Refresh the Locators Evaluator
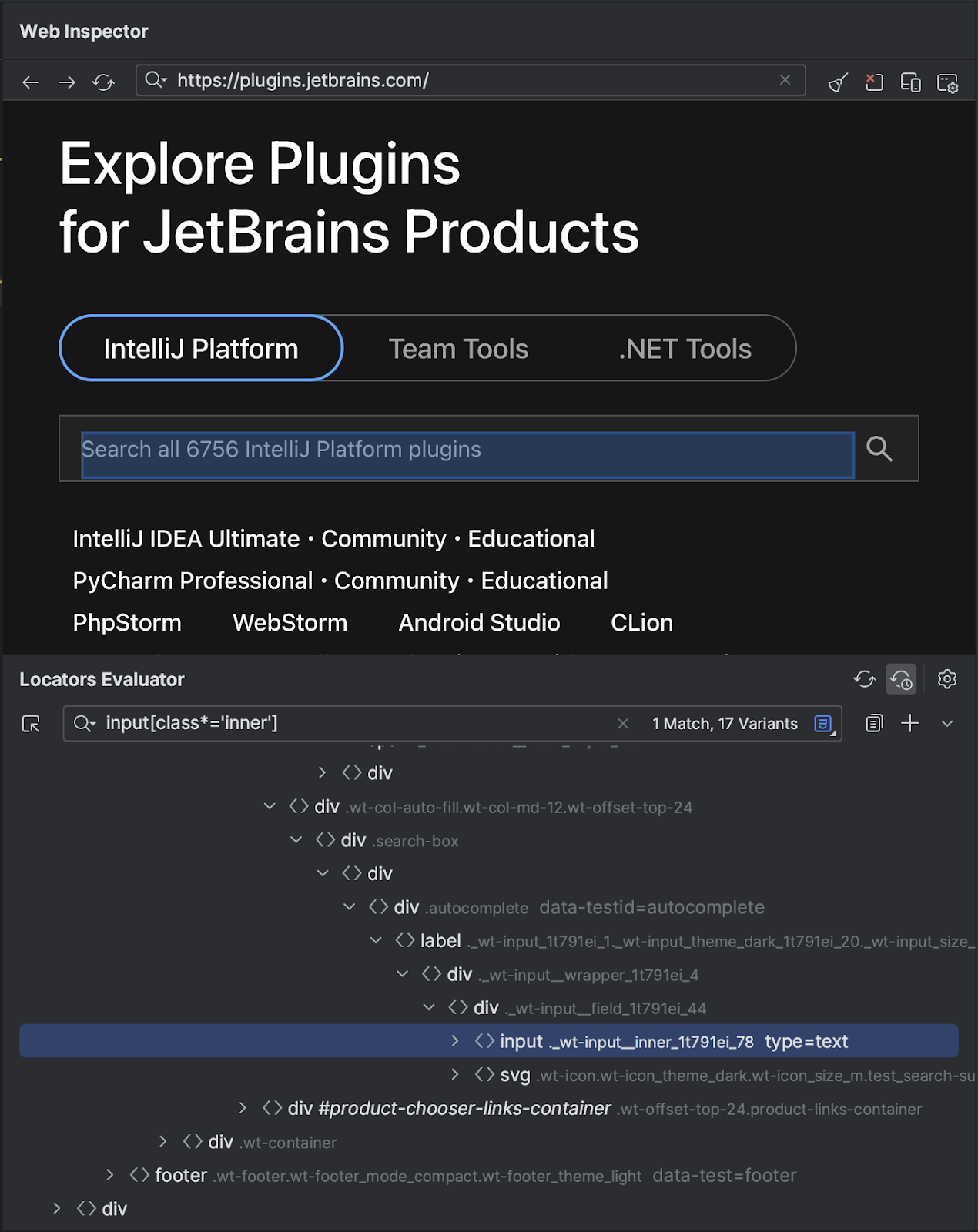This screenshot has height=1232, width=978. point(865,679)
